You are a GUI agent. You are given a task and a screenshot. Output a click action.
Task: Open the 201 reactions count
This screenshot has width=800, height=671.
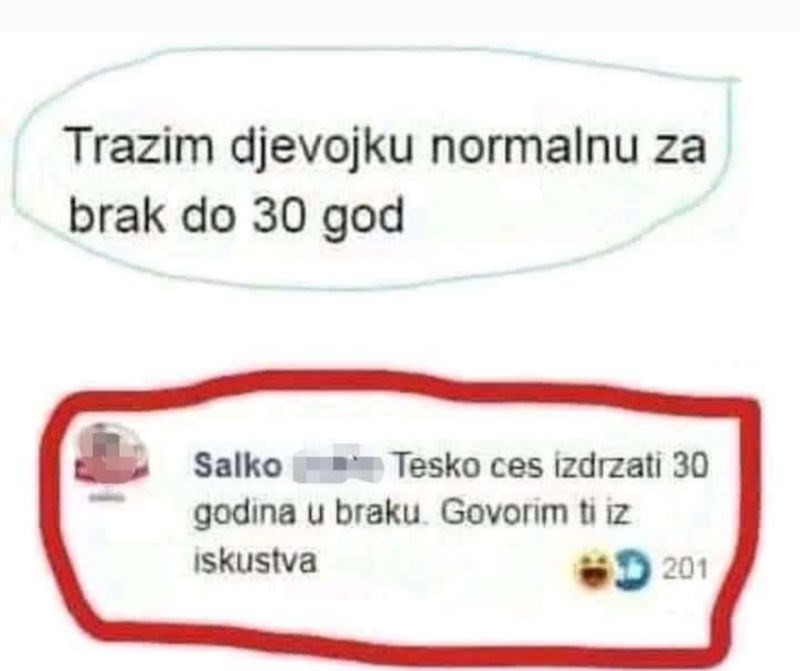point(686,568)
